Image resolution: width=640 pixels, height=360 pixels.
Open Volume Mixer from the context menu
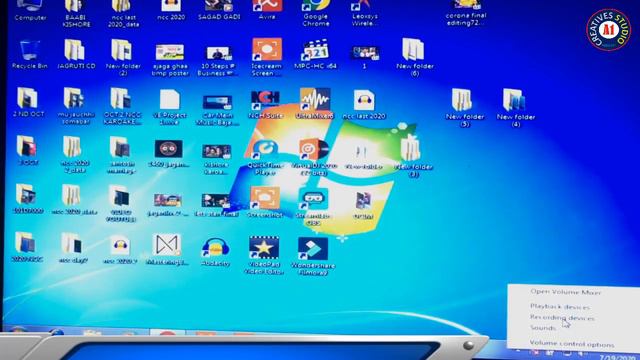[x=565, y=292]
